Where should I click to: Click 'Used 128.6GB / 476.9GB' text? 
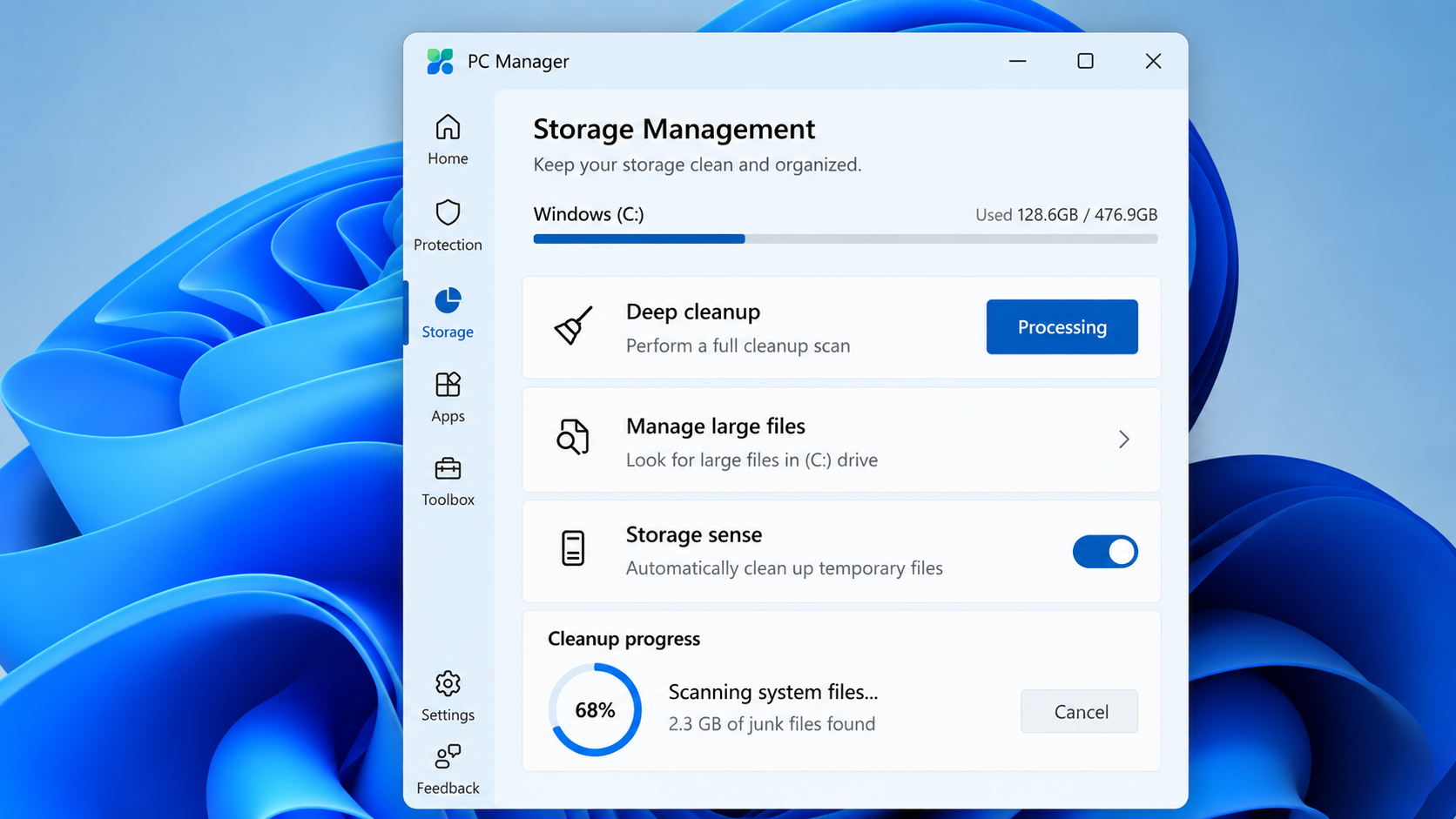(x=1066, y=215)
